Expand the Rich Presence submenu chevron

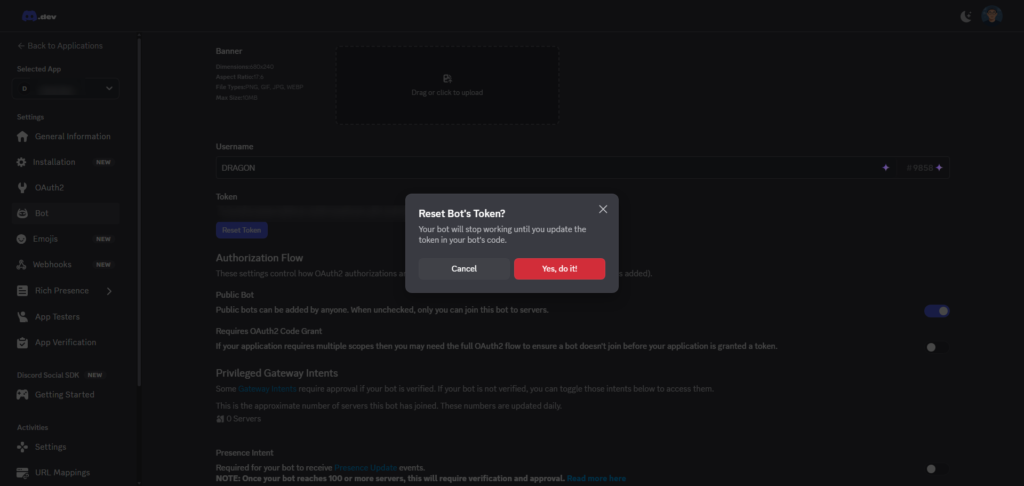(x=109, y=291)
